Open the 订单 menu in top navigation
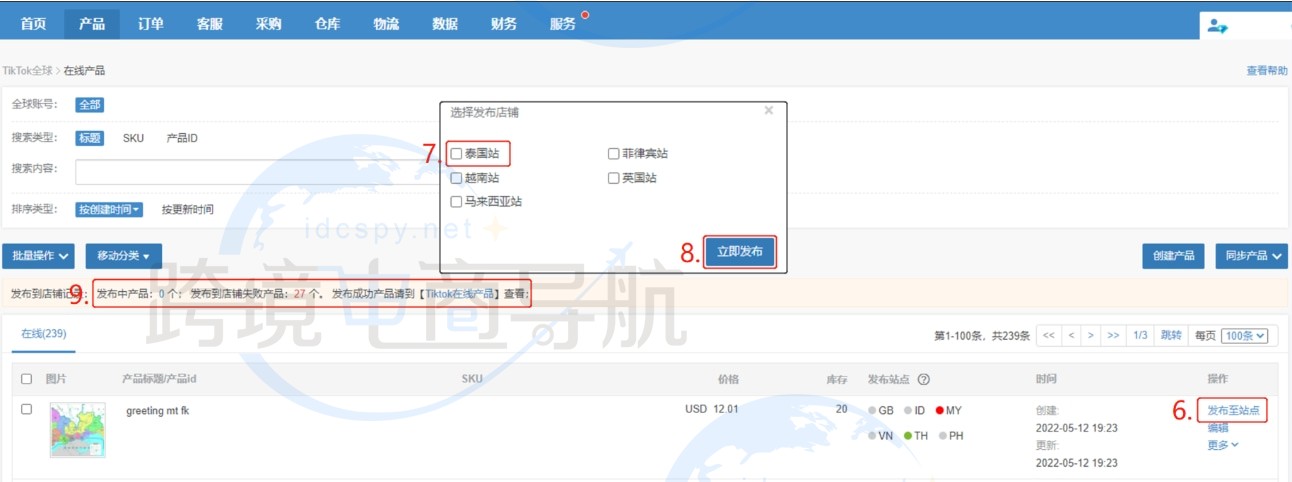 (150, 24)
